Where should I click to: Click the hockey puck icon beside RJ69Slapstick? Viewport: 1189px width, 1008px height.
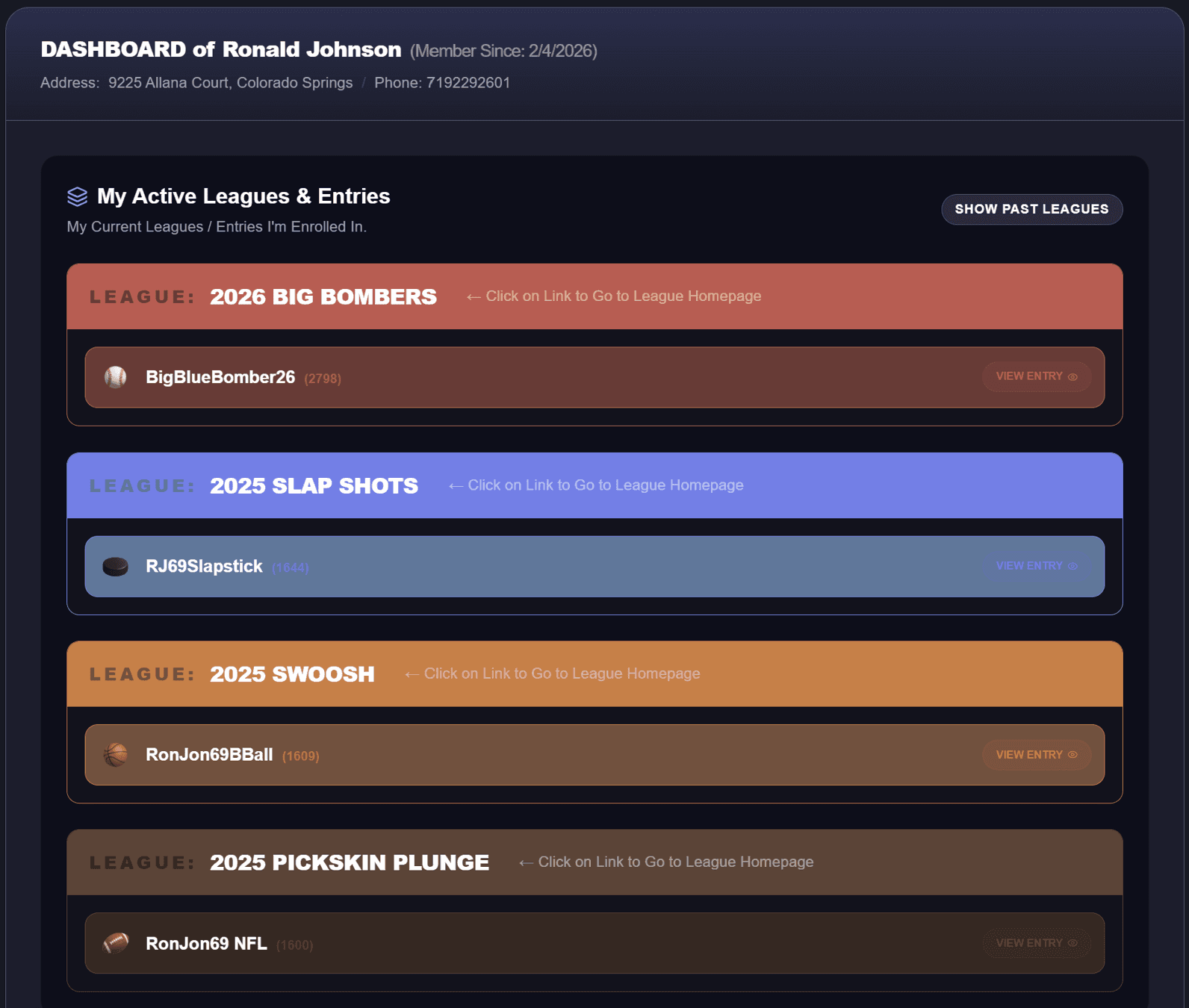click(x=116, y=567)
